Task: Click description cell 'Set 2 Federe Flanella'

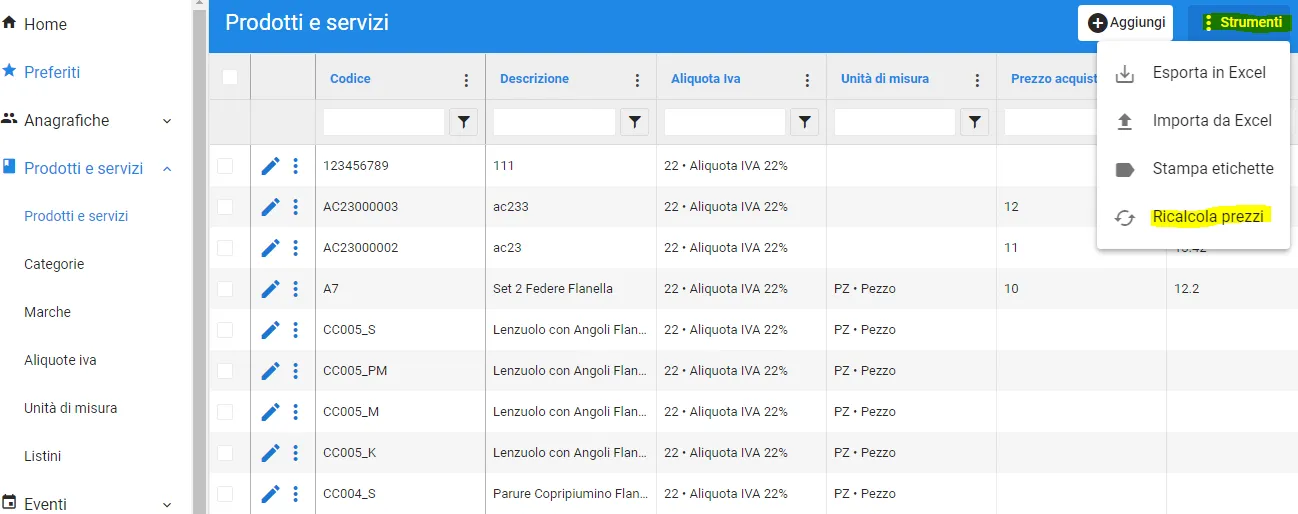Action: (553, 289)
